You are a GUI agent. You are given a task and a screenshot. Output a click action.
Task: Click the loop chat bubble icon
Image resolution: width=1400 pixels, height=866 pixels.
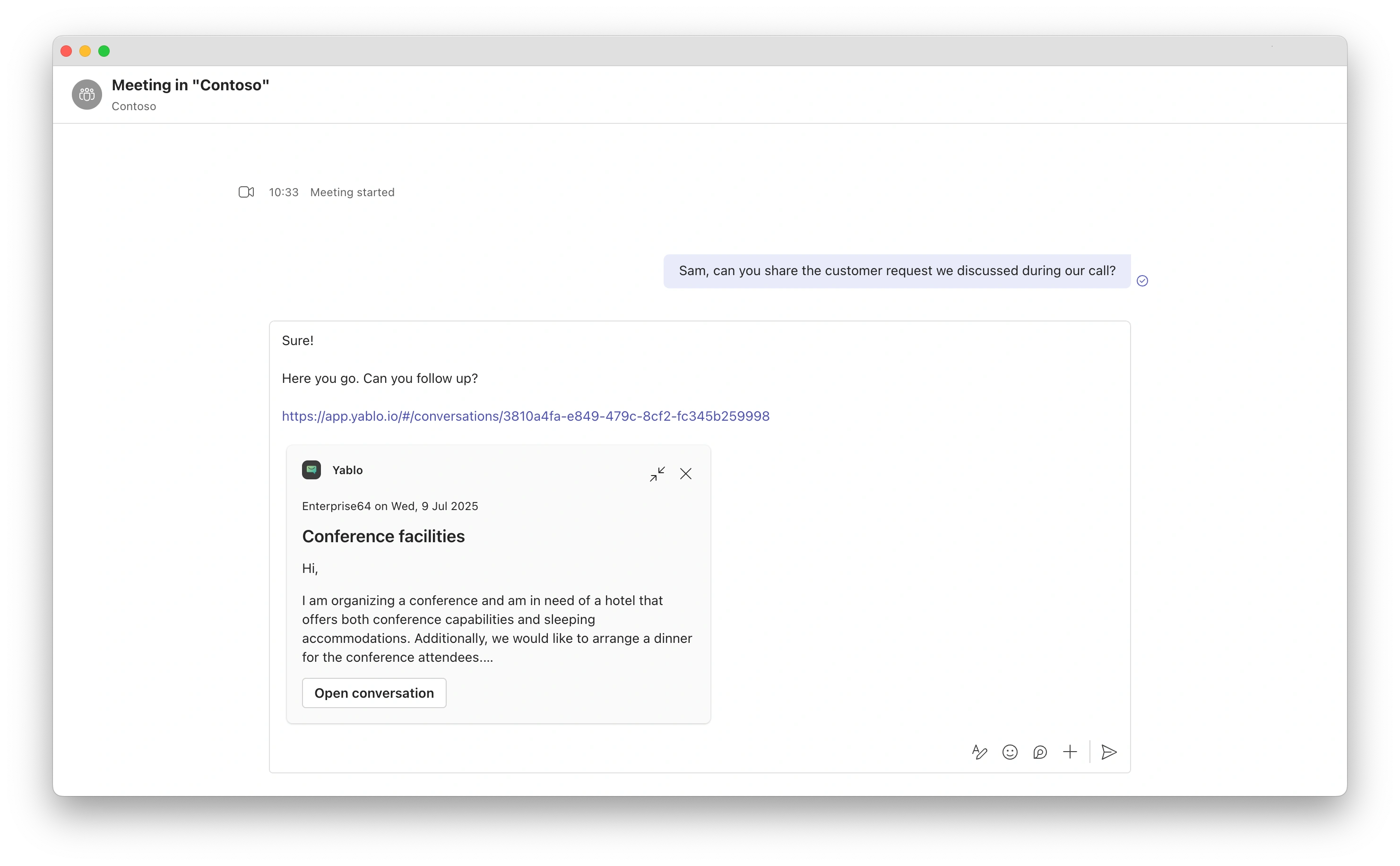pos(1040,752)
